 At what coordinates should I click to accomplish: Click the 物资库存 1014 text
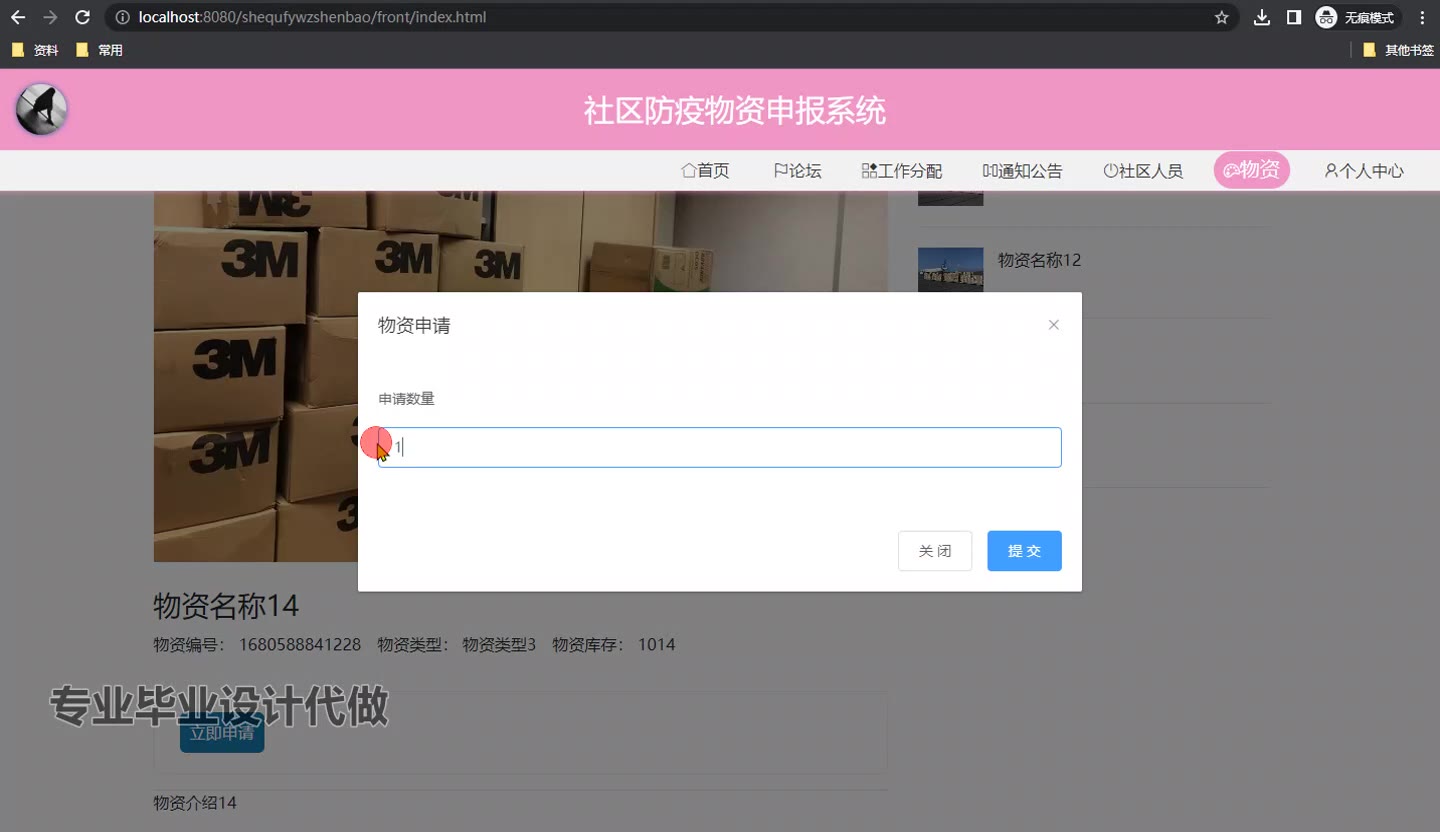(614, 645)
